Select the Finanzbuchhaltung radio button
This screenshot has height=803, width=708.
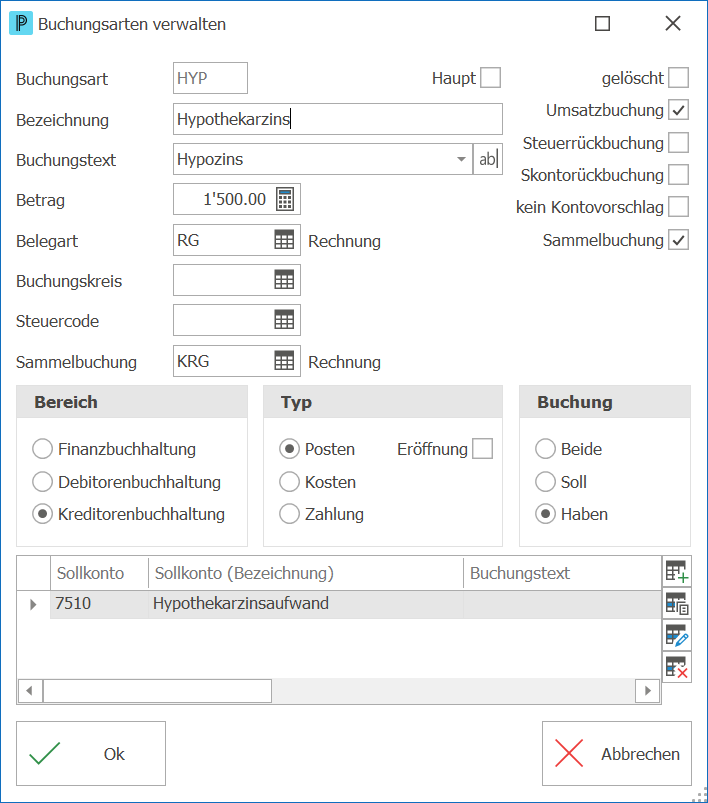43,449
